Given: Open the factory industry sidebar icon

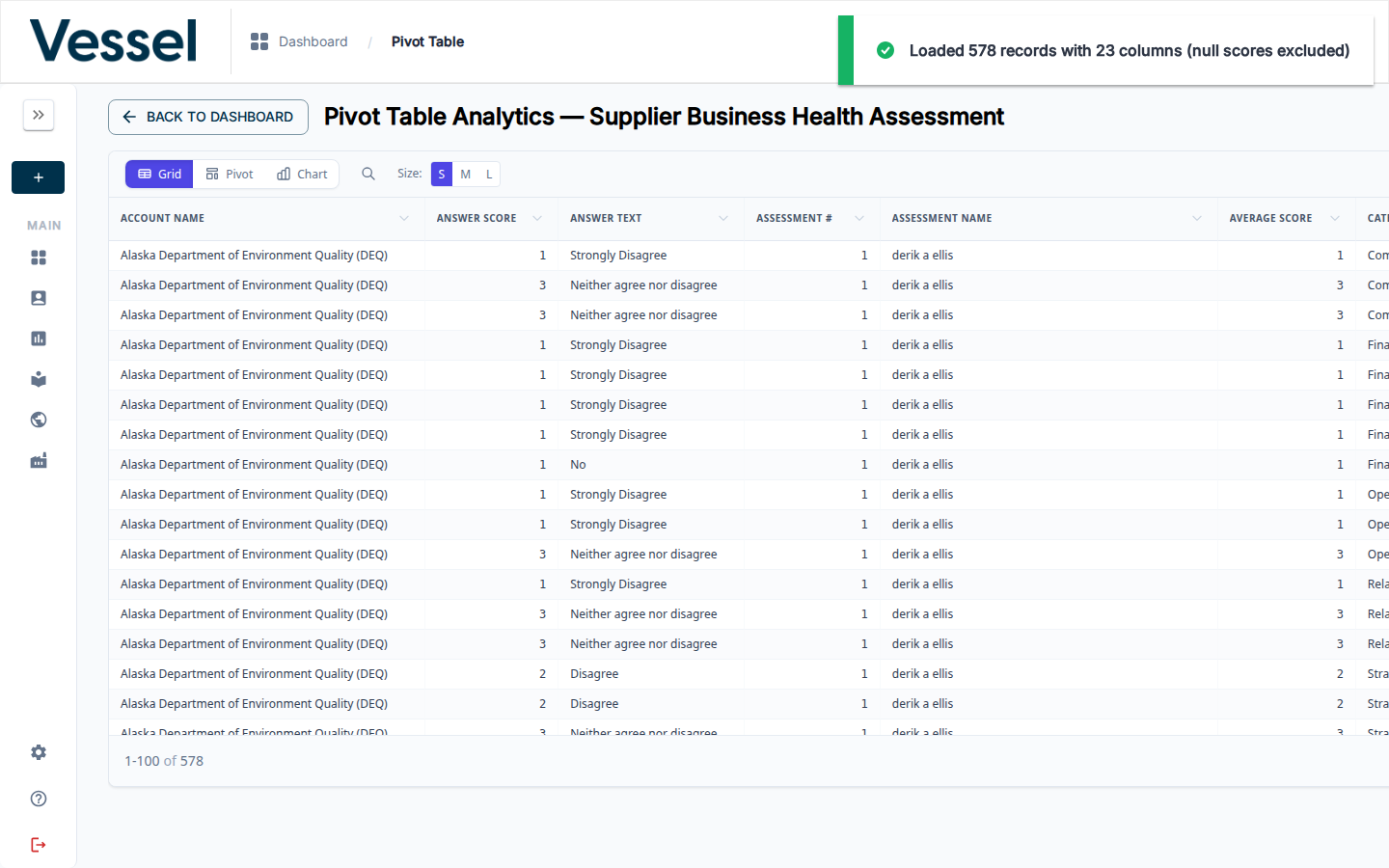Looking at the screenshot, I should tap(39, 460).
